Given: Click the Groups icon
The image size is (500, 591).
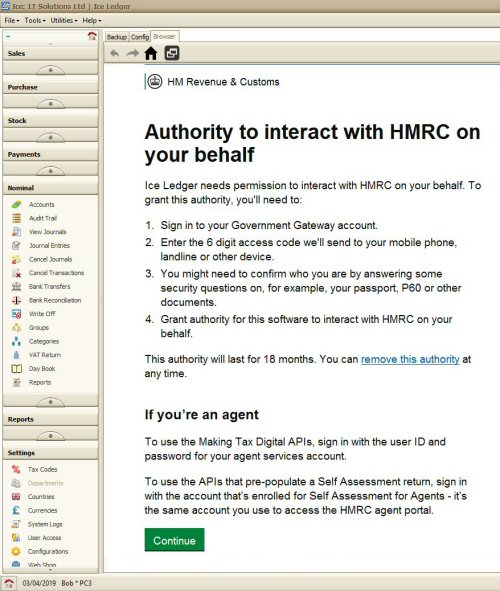Looking at the screenshot, I should [x=16, y=328].
